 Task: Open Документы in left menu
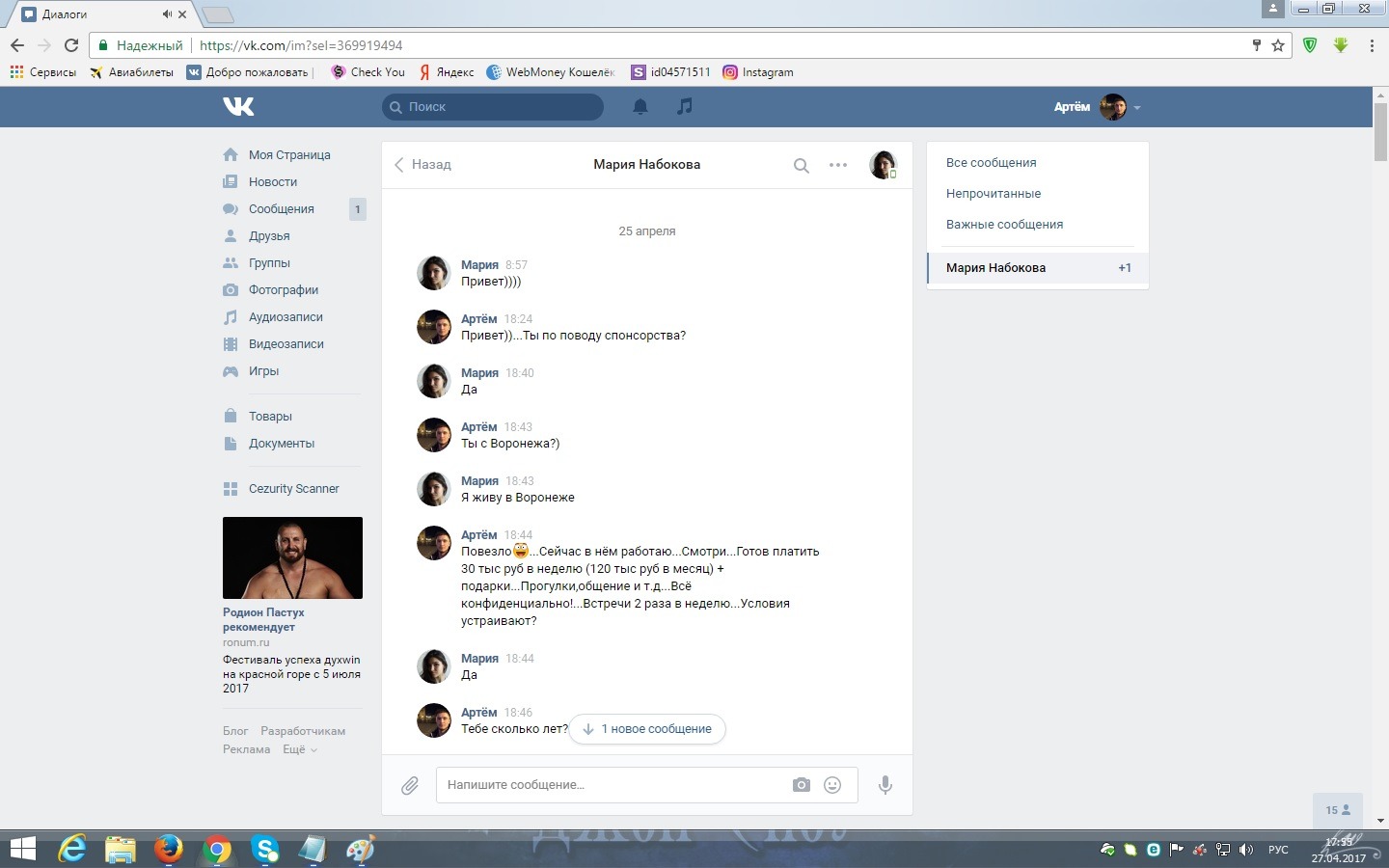[x=282, y=444]
